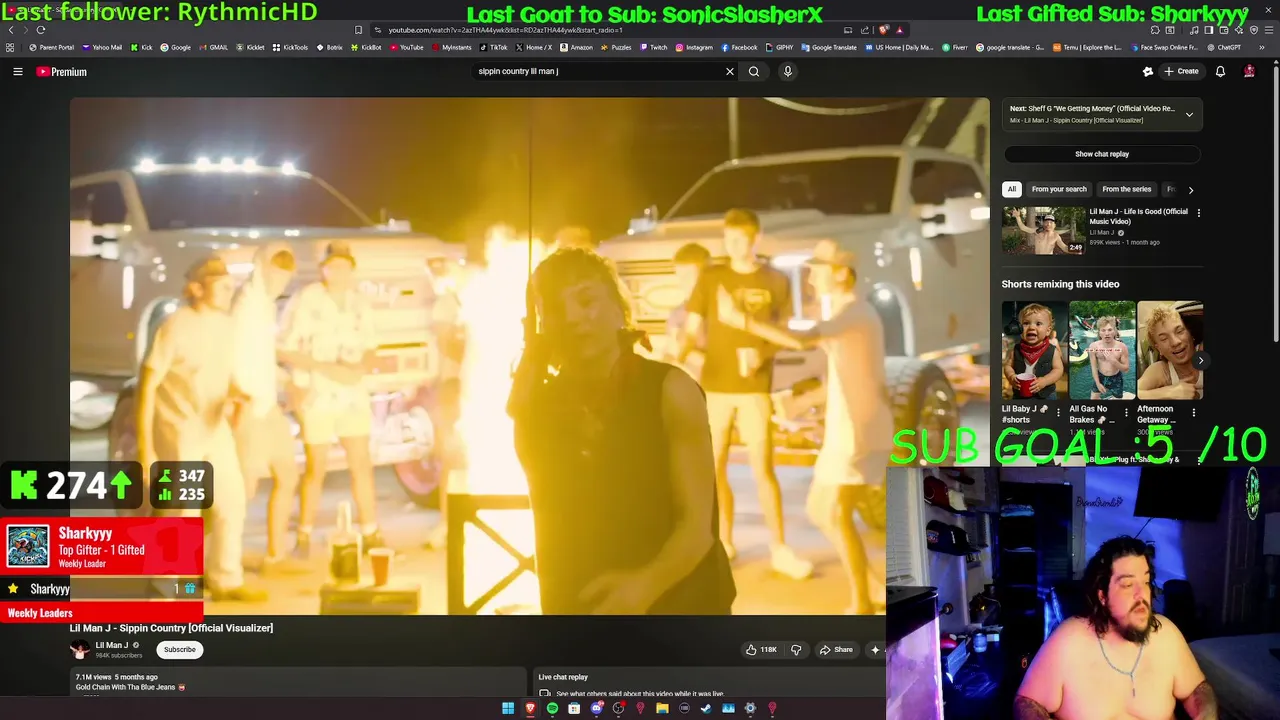Open the account avatar menu

(1249, 71)
